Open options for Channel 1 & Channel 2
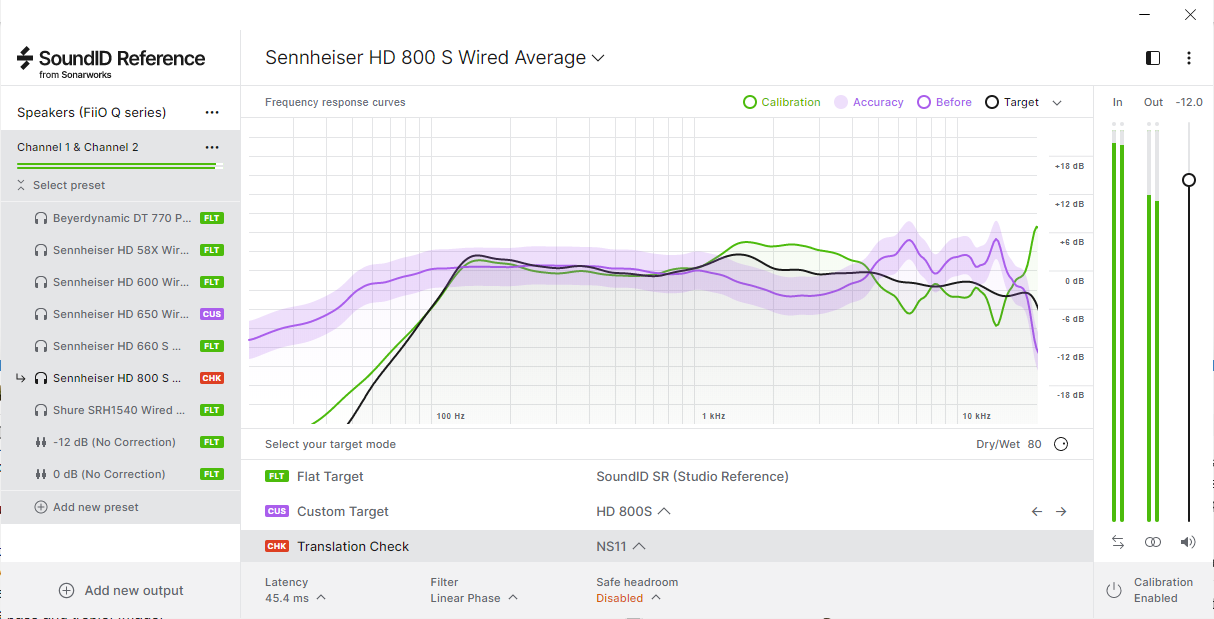Viewport: 1214px width, 619px height. click(x=212, y=147)
